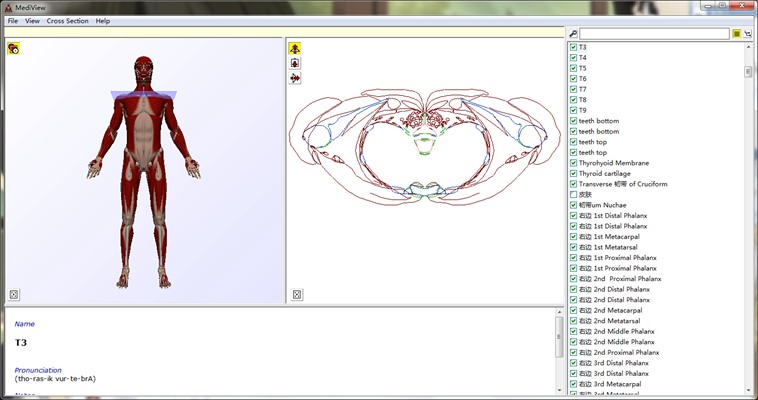
Task: Uncheck the T3 checkbox
Action: pyautogui.click(x=573, y=47)
